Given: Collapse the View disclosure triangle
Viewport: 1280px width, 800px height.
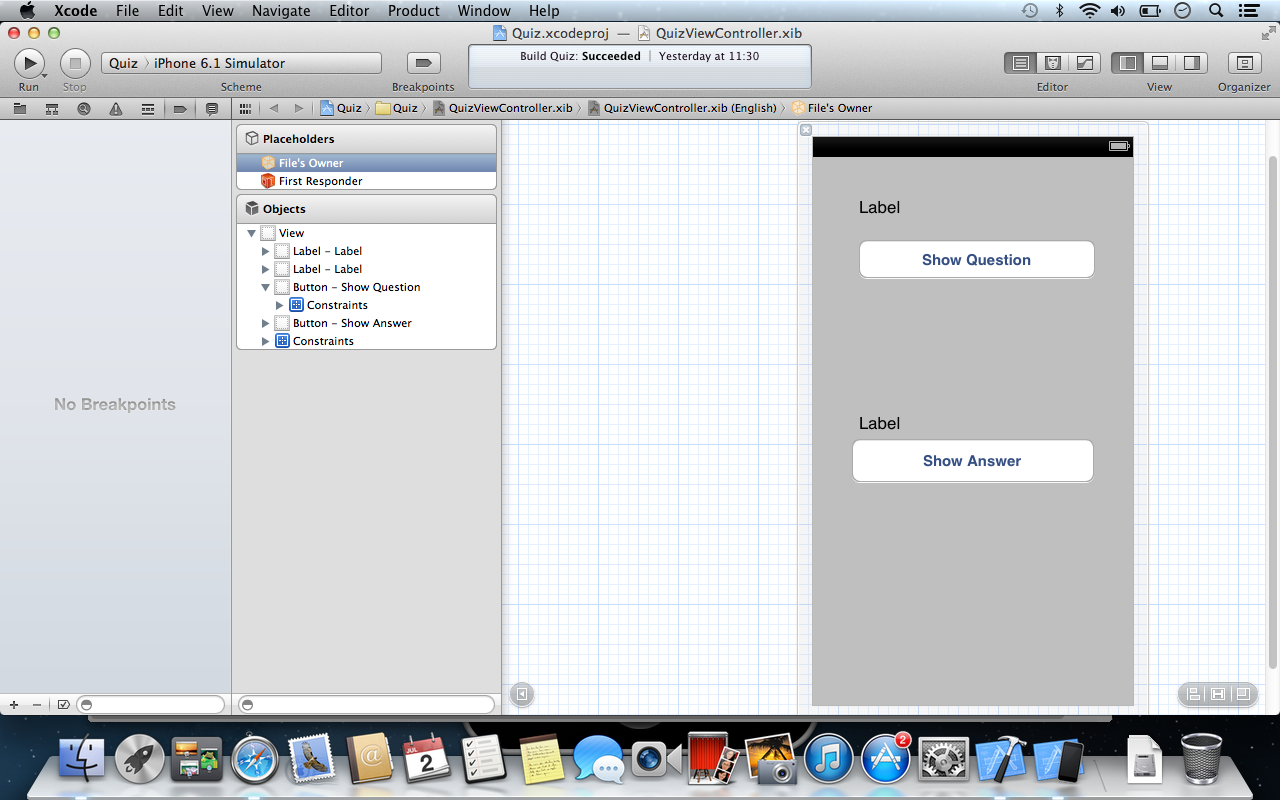Looking at the screenshot, I should [251, 233].
